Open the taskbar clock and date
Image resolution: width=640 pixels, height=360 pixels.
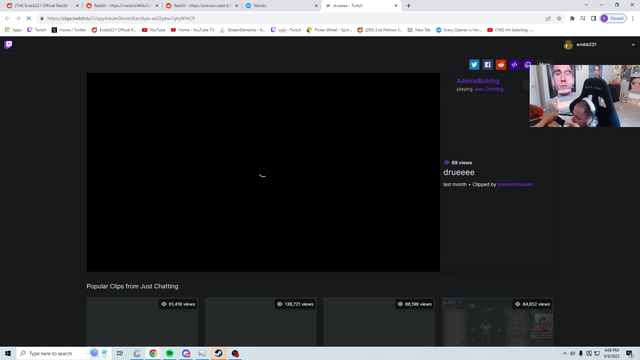[611, 353]
